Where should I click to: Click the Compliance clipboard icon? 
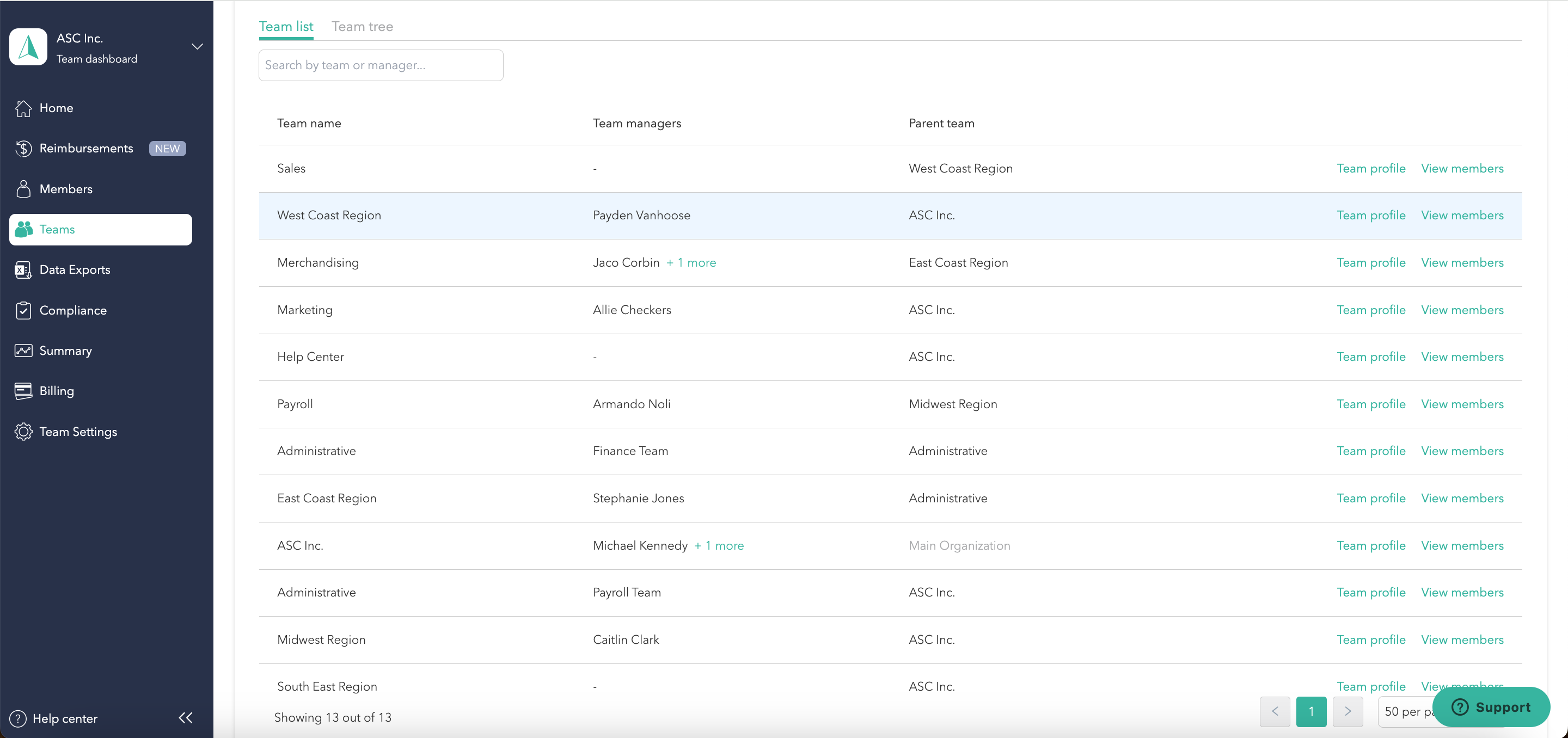(23, 310)
